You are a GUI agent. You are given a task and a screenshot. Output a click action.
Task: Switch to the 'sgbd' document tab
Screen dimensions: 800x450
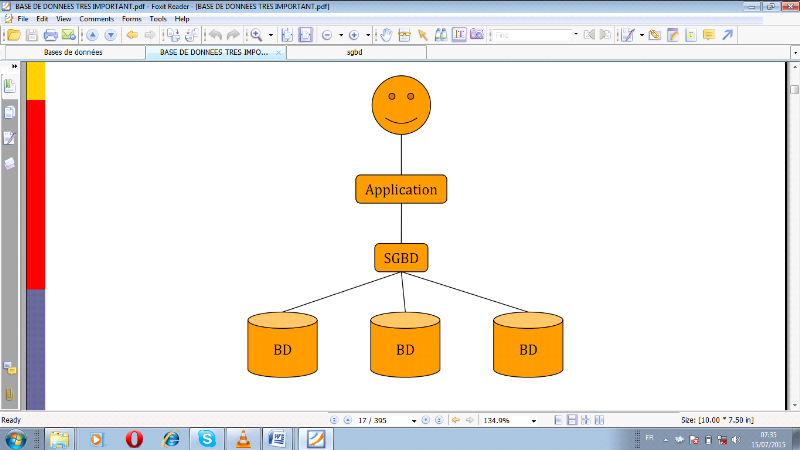pyautogui.click(x=355, y=52)
